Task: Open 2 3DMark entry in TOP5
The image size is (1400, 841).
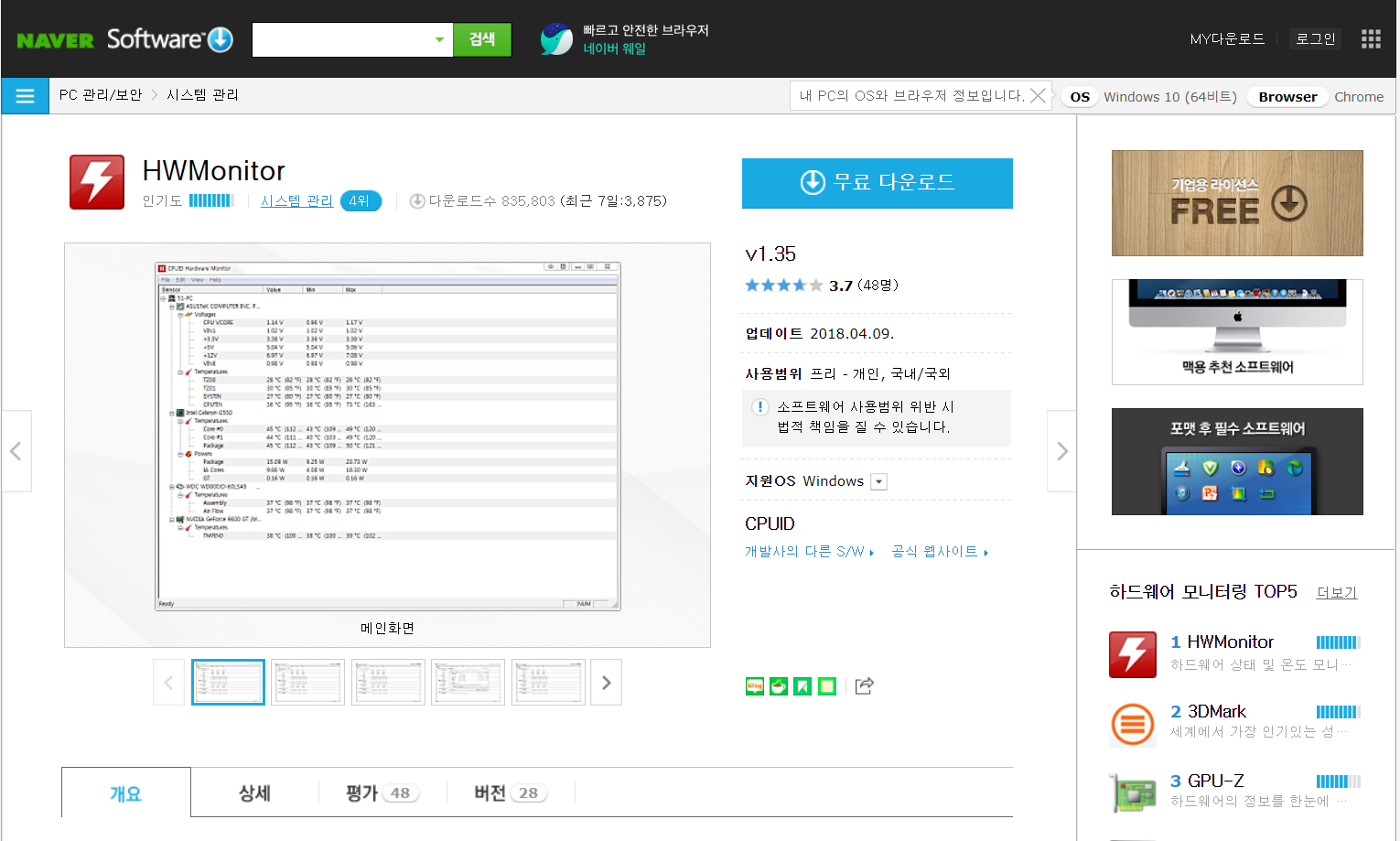Action: [x=1208, y=712]
